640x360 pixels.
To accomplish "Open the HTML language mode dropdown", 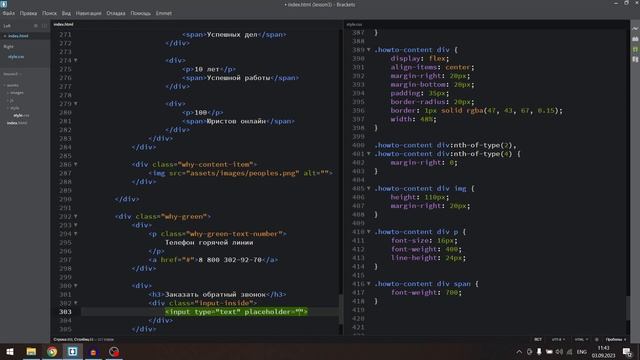I will (581, 340).
